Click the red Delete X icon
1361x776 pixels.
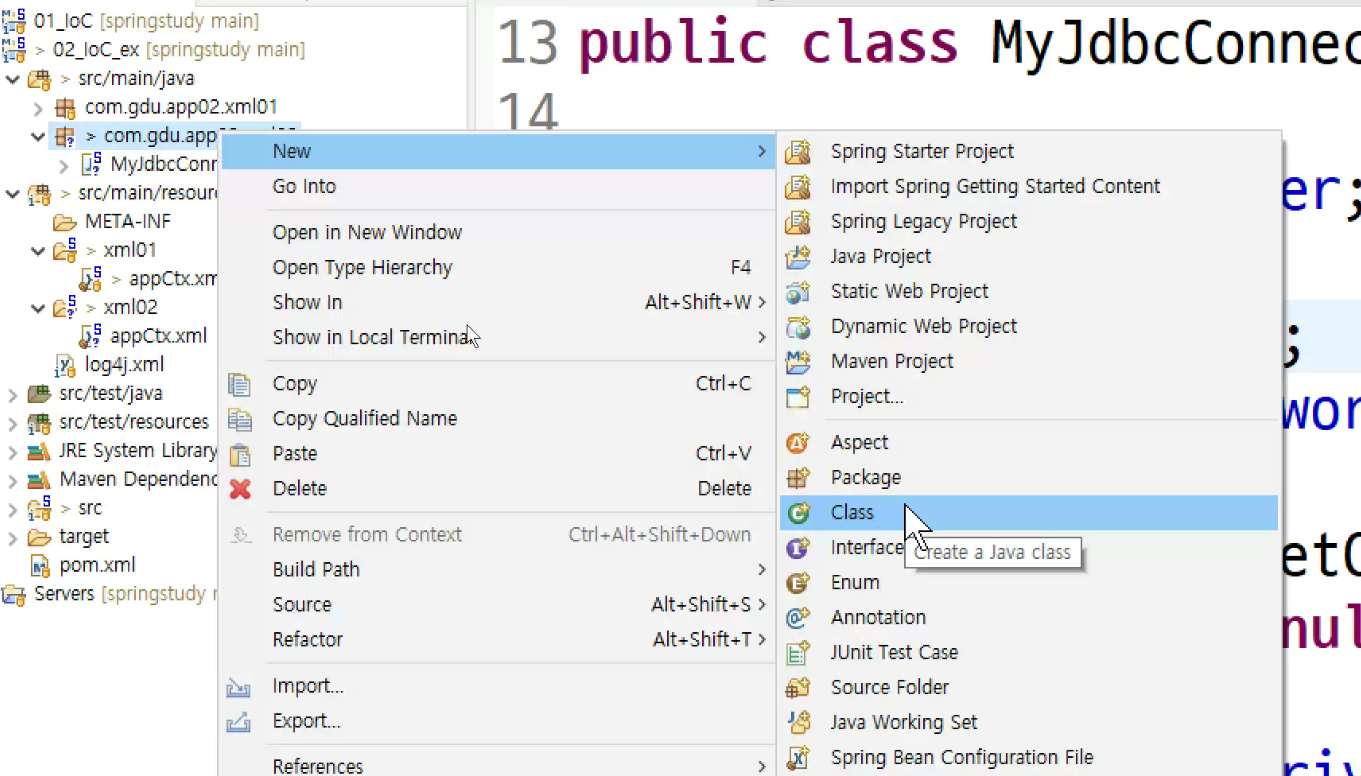click(239, 489)
